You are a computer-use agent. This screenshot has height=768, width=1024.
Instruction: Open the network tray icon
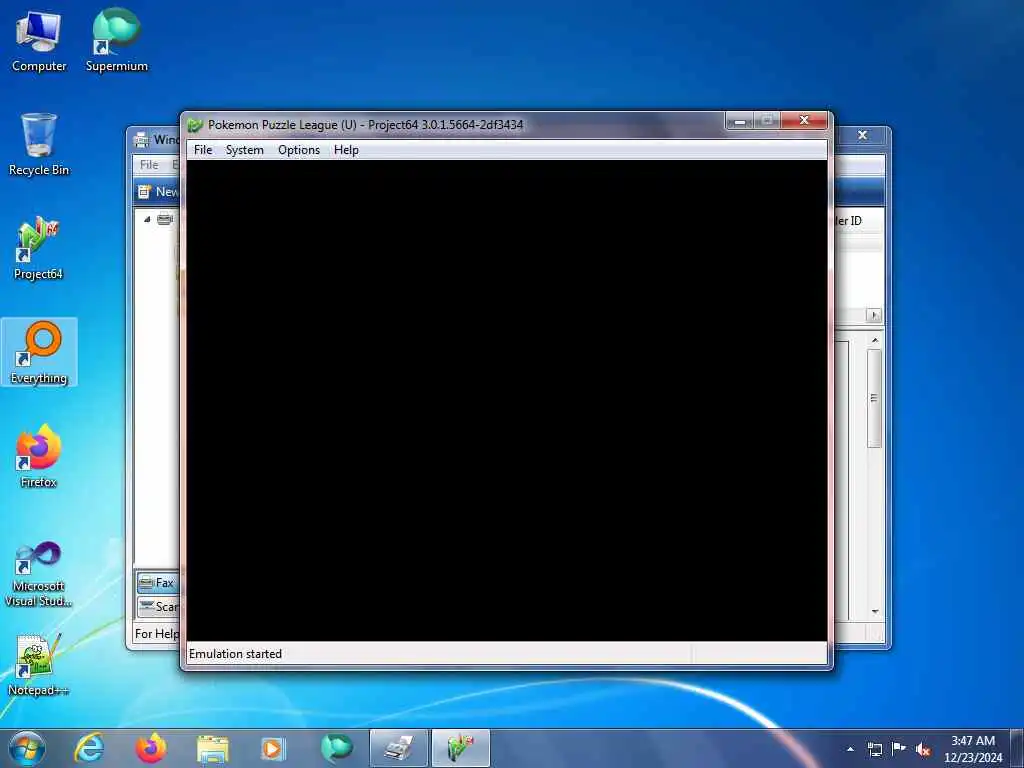(874, 749)
